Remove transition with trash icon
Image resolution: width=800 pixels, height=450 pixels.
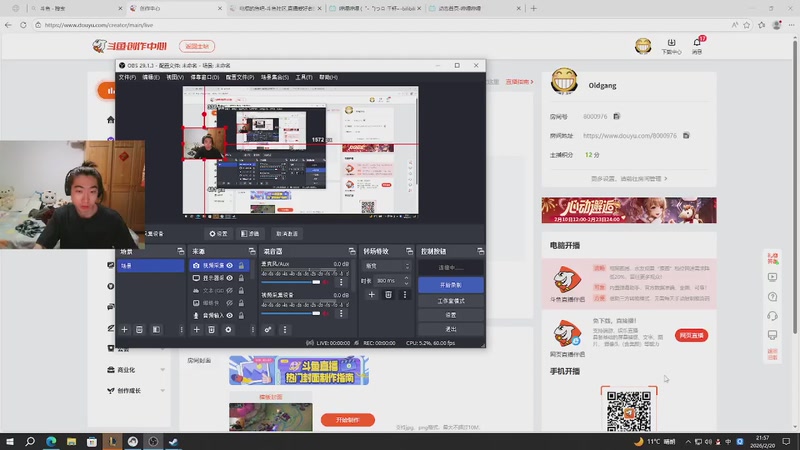coord(388,294)
